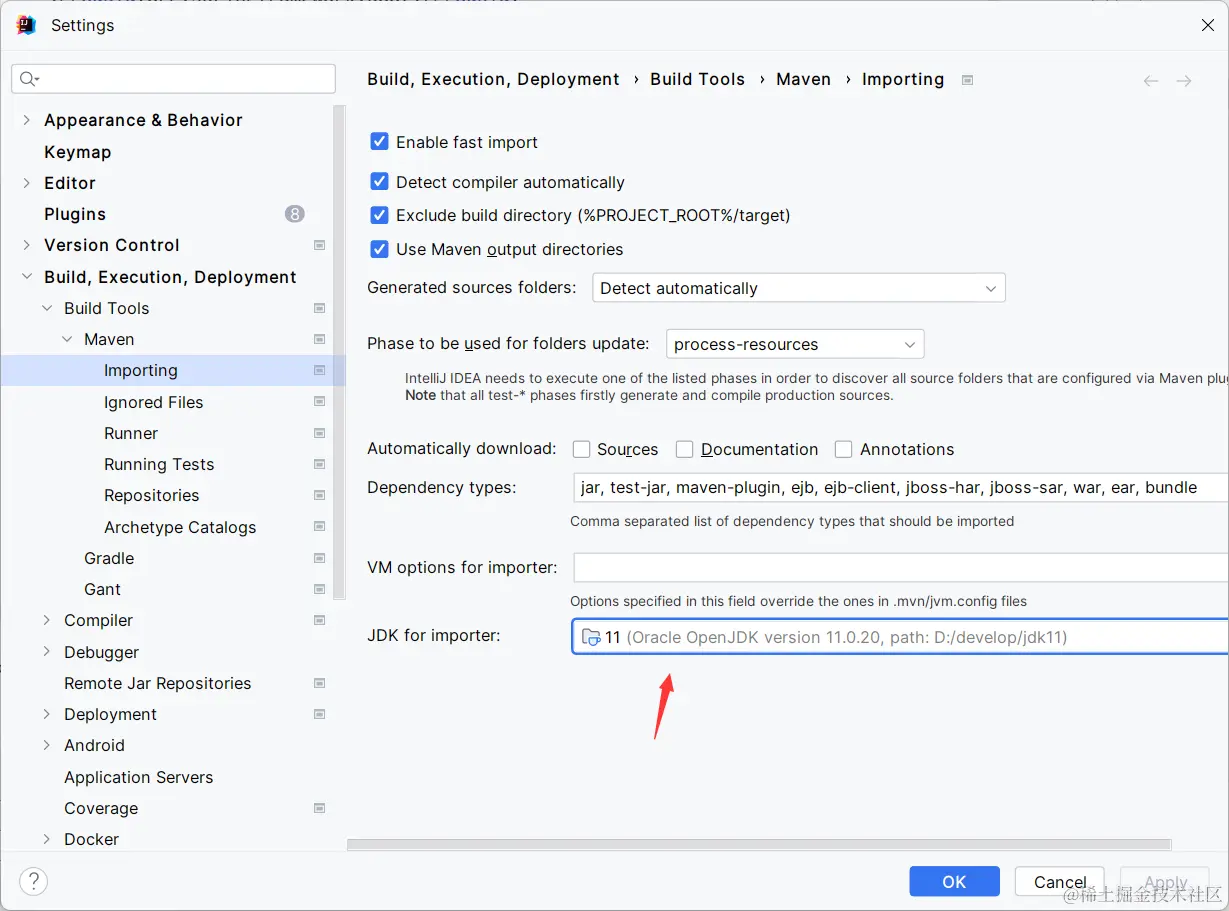Enable automatic download of Annotations

point(843,449)
